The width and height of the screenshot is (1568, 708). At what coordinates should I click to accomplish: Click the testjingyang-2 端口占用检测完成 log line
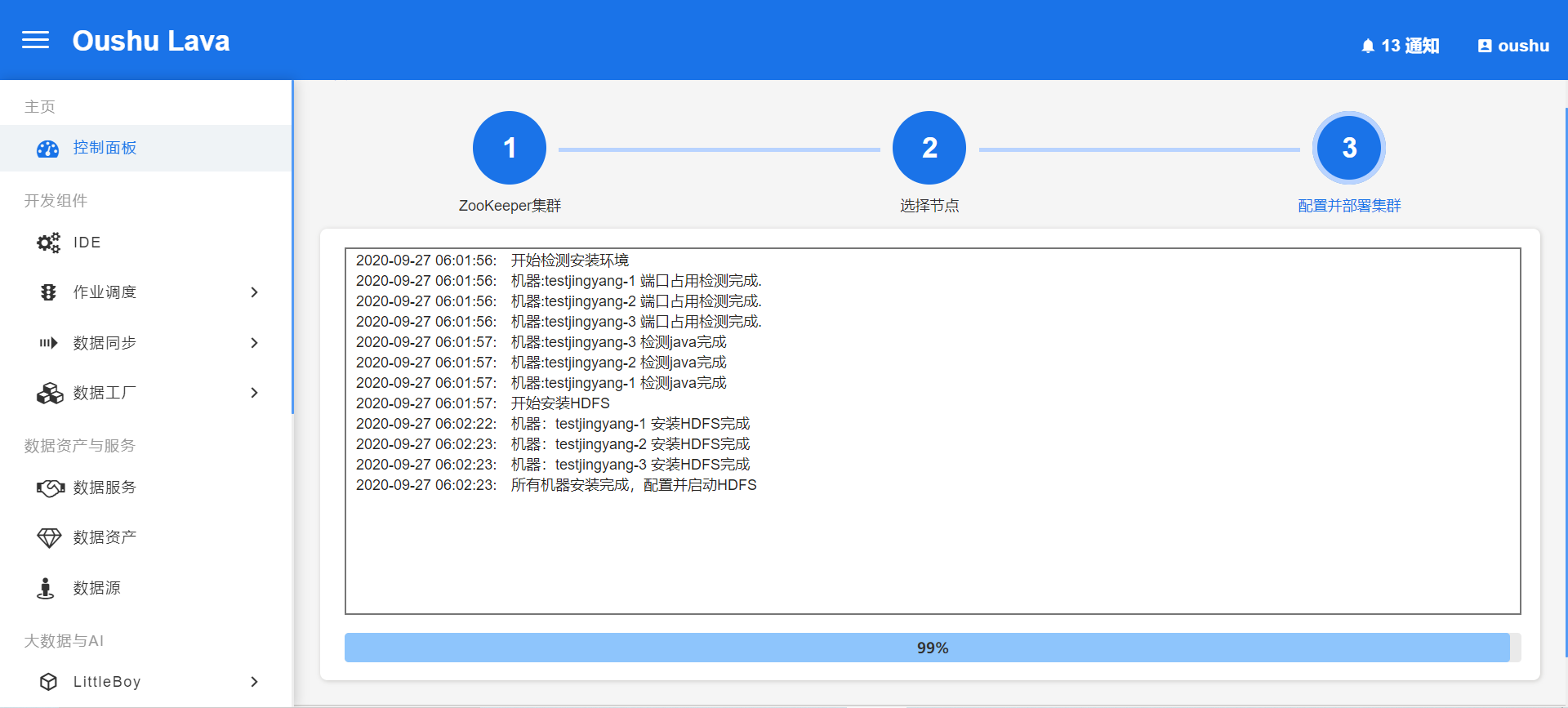pos(559,301)
